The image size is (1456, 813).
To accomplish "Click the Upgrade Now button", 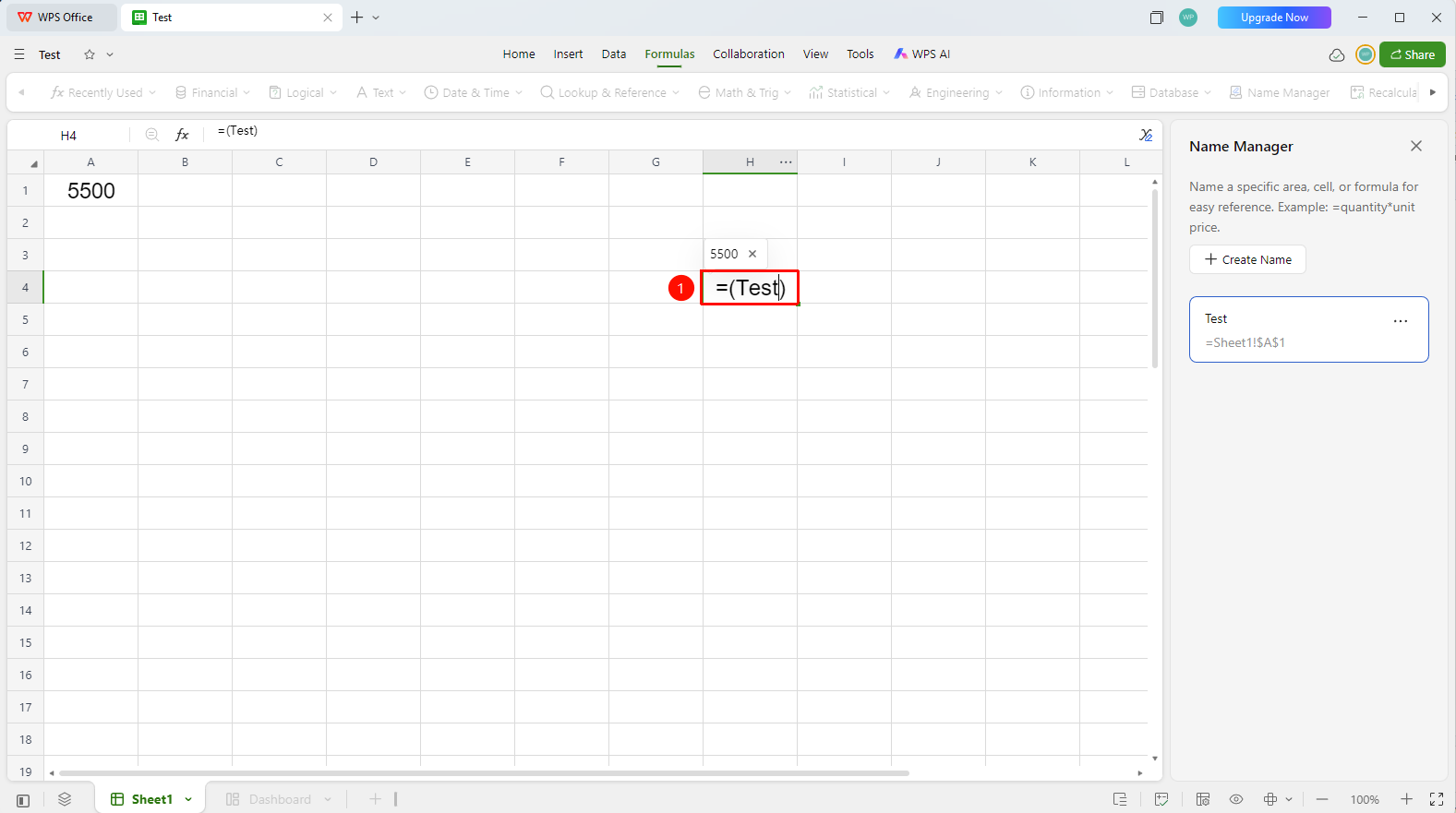I will coord(1274,18).
